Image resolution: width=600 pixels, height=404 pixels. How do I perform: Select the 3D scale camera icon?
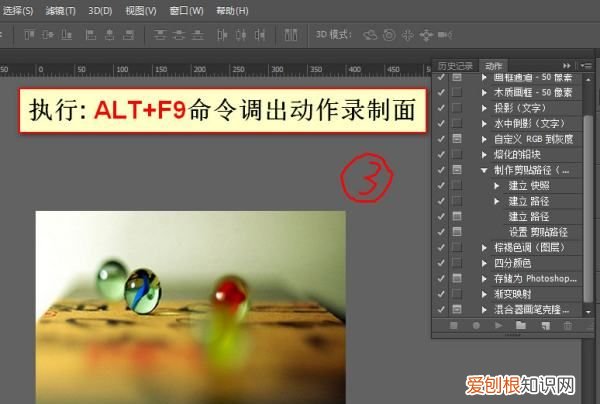(445, 35)
